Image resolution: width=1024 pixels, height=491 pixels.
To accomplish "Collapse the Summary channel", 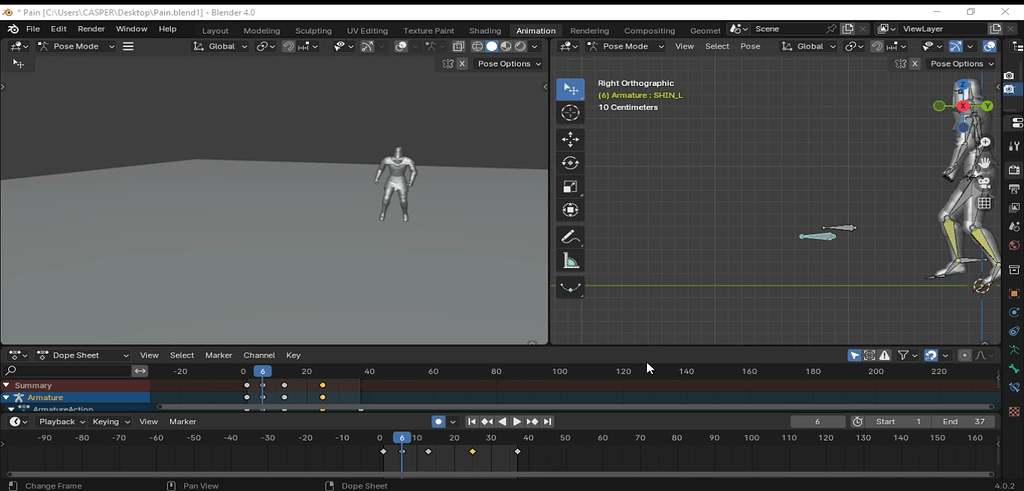I will click(6, 385).
